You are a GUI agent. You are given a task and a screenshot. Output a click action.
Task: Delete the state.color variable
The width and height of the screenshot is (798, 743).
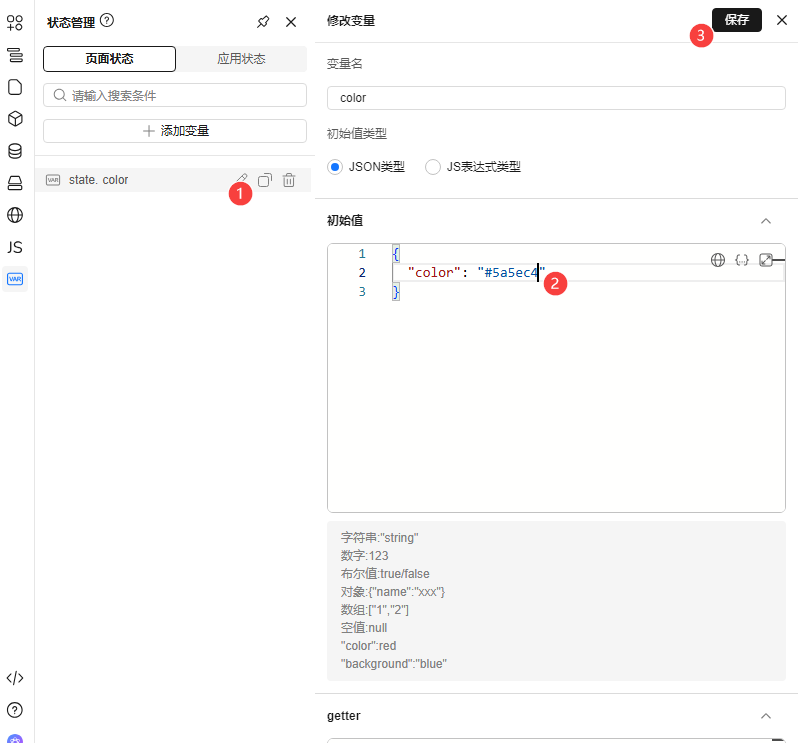point(289,180)
